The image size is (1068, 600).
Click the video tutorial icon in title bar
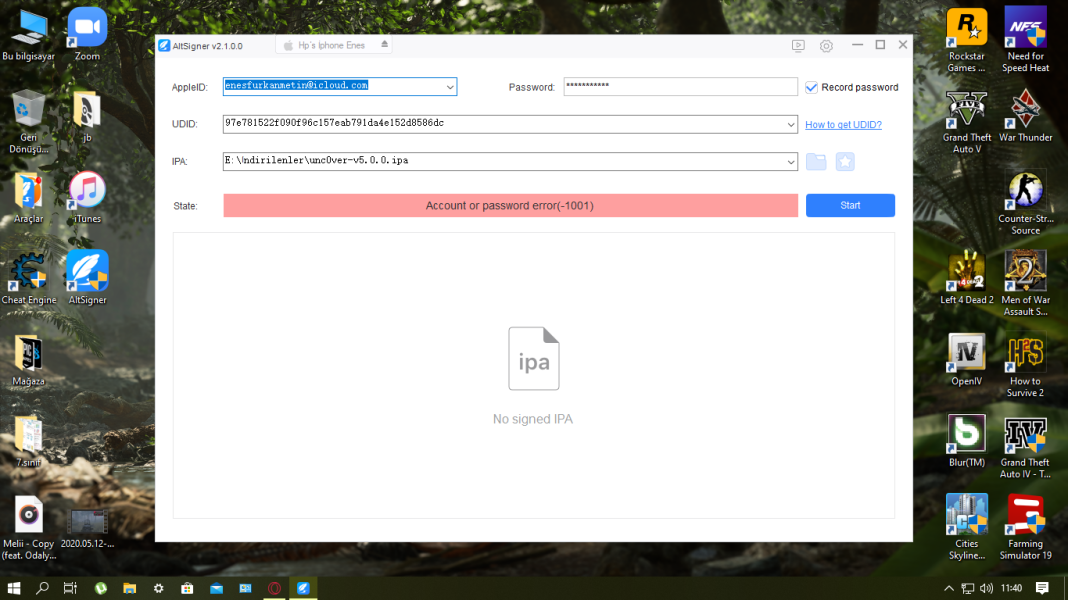click(x=798, y=46)
